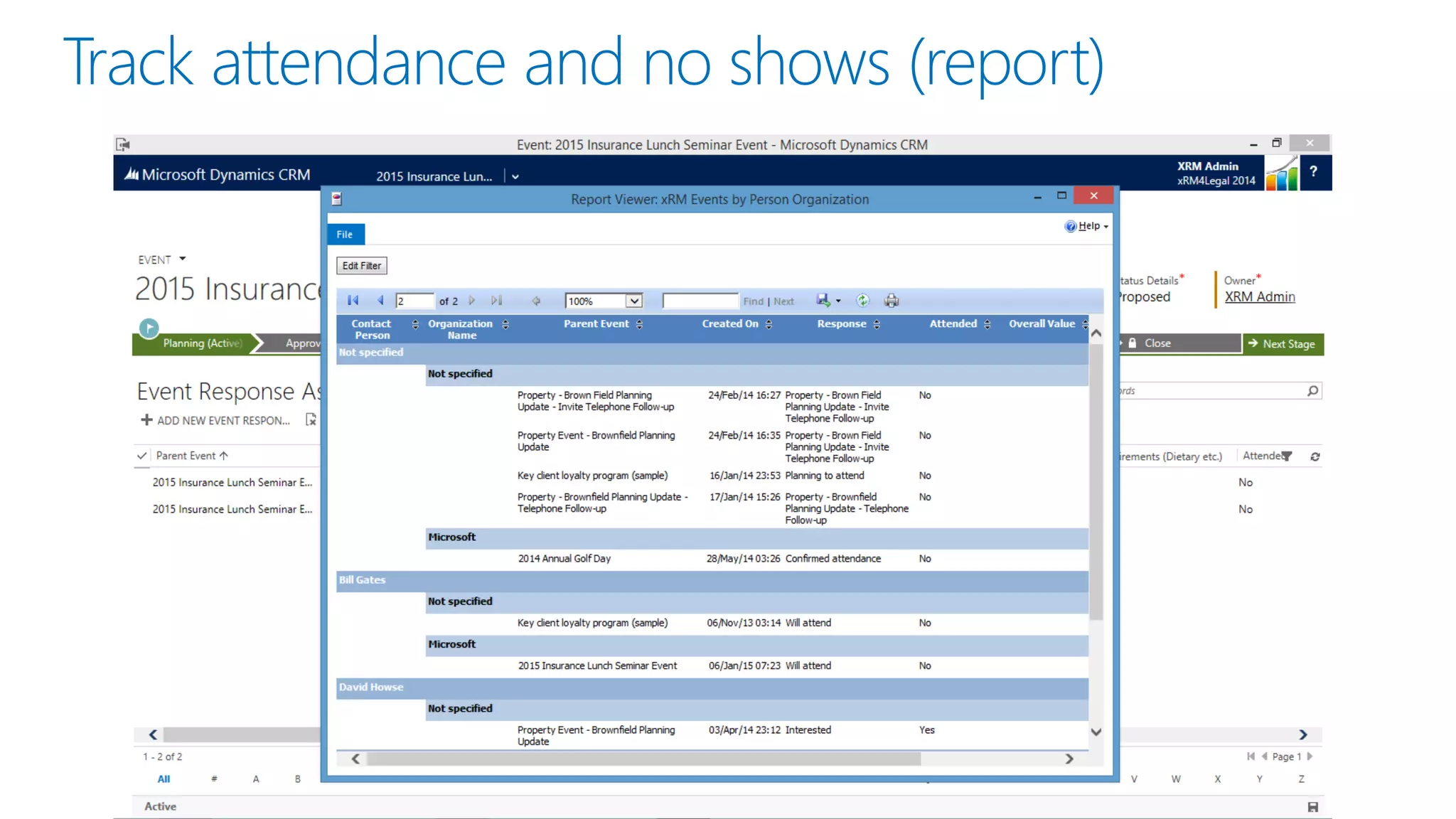Open the zoom level 100% dropdown
1456x819 pixels.
[x=633, y=301]
